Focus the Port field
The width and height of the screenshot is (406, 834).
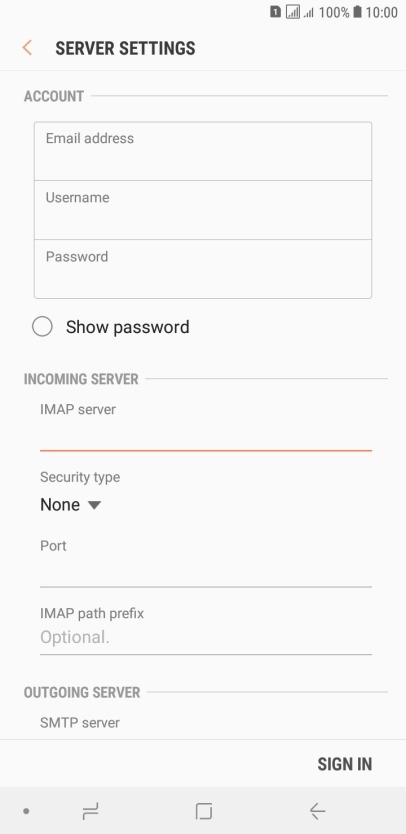(206, 573)
